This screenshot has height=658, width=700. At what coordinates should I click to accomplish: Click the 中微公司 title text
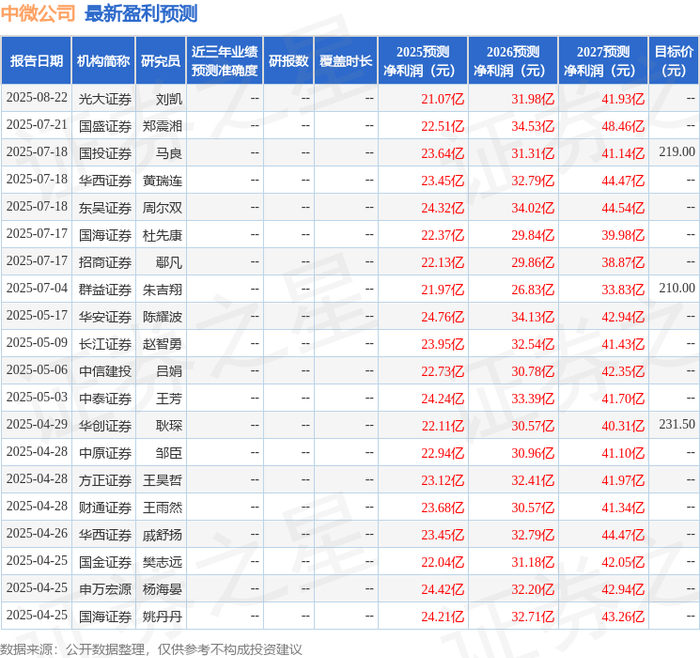[x=38, y=14]
